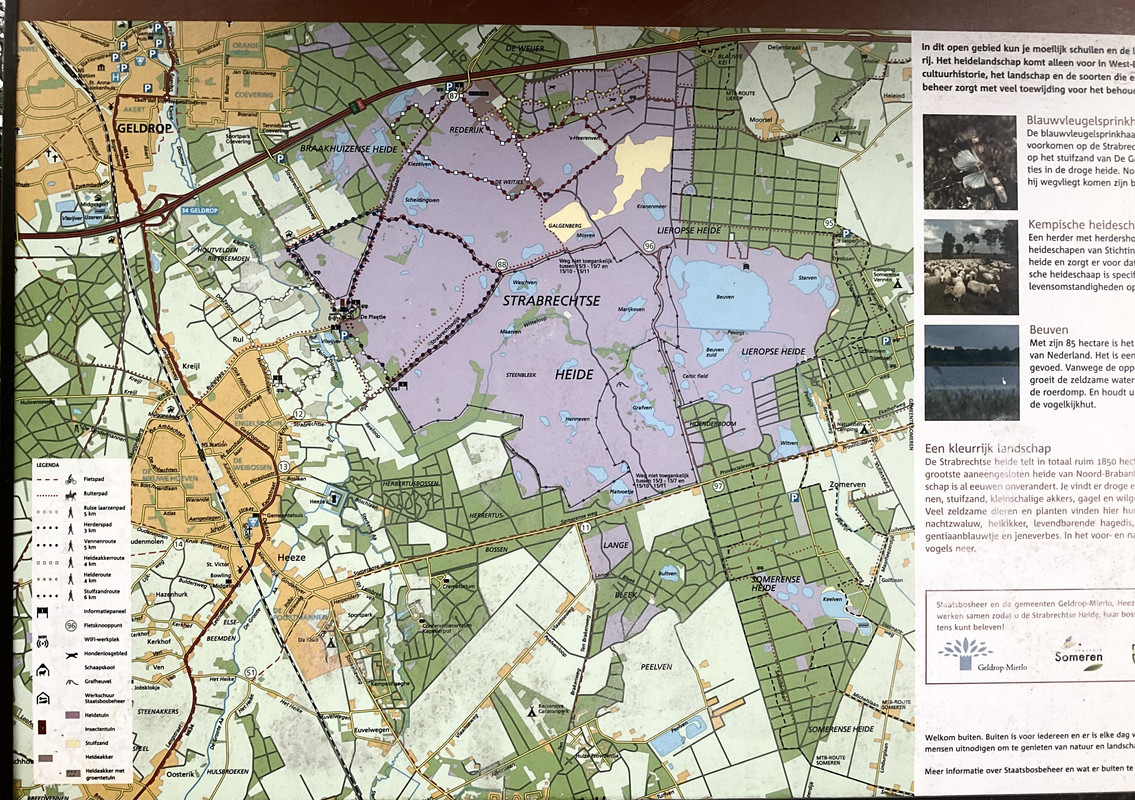This screenshot has height=800, width=1135.
Task: Click the Informatiepaneel symbol in the legend
Action: [x=42, y=612]
